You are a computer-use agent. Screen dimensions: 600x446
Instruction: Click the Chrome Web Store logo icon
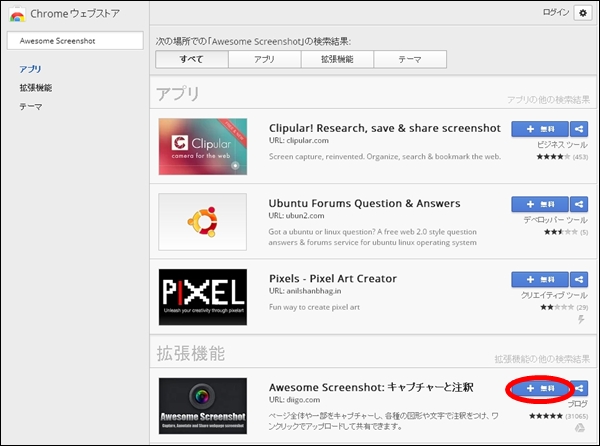[x=17, y=14]
